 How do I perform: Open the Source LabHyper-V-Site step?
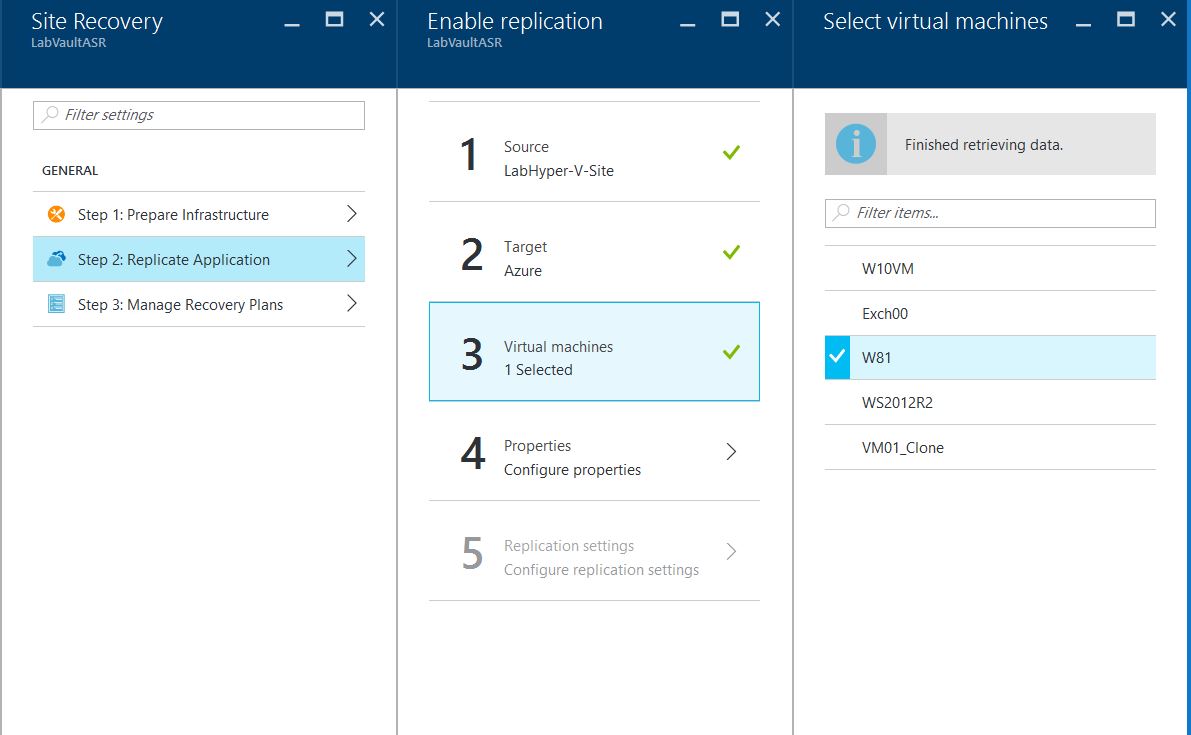594,158
